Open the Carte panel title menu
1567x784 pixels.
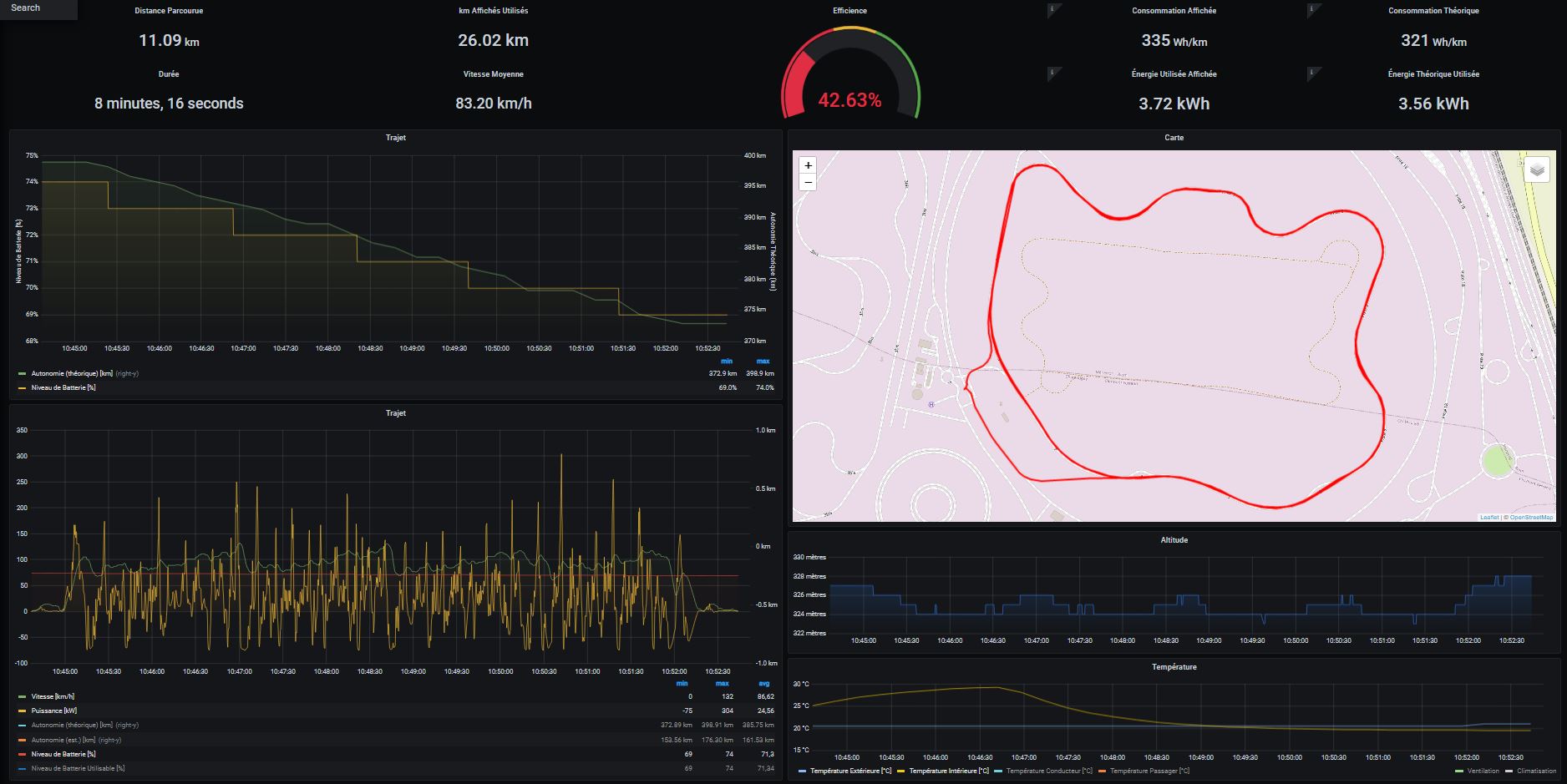(x=1174, y=138)
